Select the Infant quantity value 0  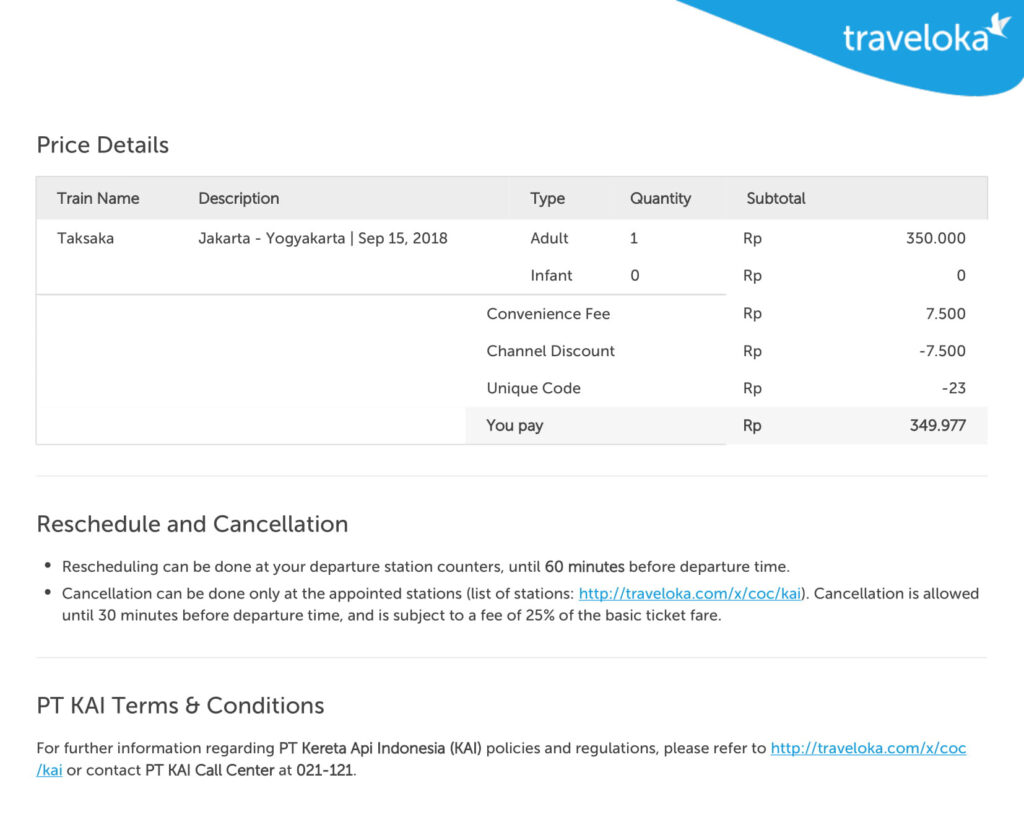(635, 276)
